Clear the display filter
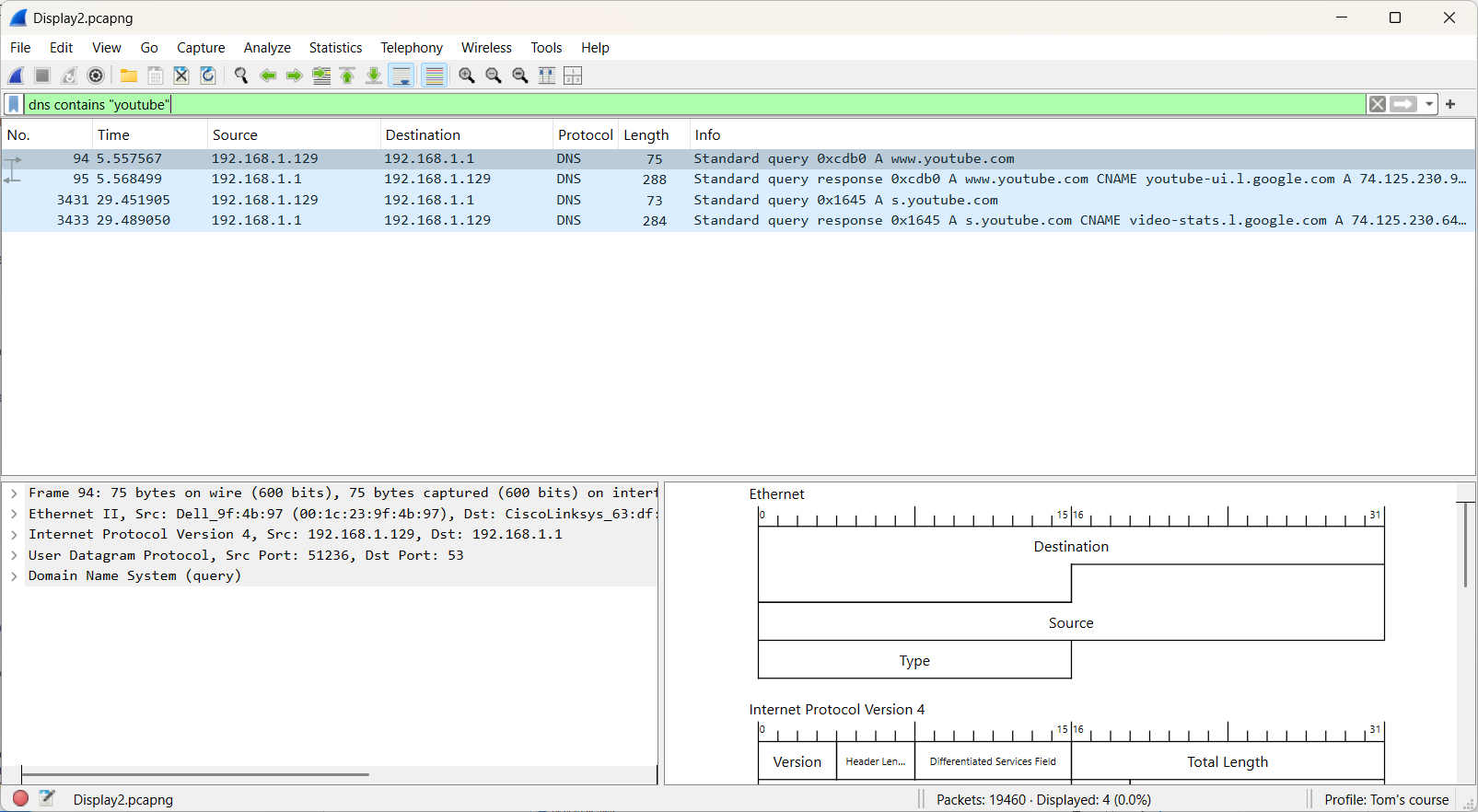 [x=1378, y=104]
